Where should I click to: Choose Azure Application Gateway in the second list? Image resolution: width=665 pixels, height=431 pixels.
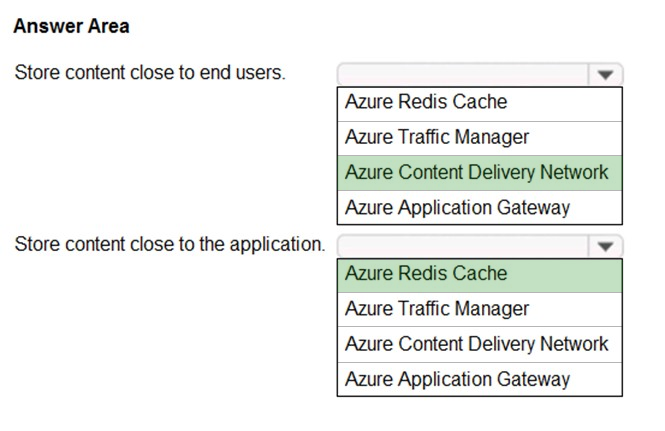click(480, 379)
